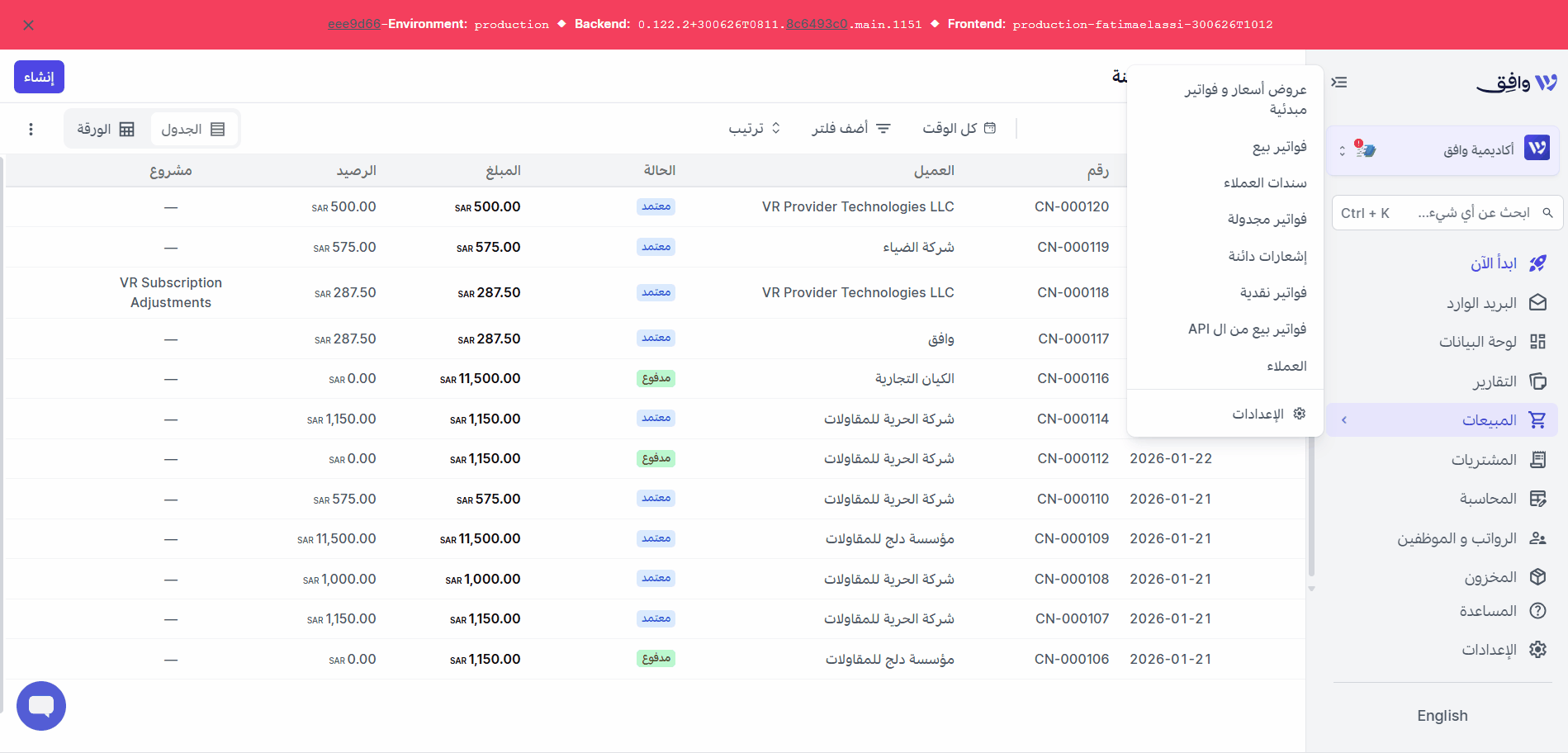Open كل الوقت date filter
This screenshot has height=753, width=1568.
point(959,128)
